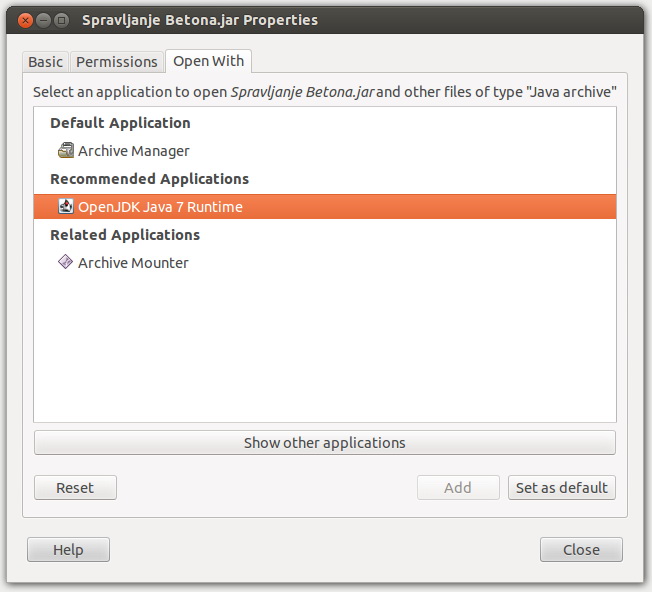Viewport: 652px width, 592px height.
Task: Click the Archive Mounter icon
Action: [x=66, y=263]
